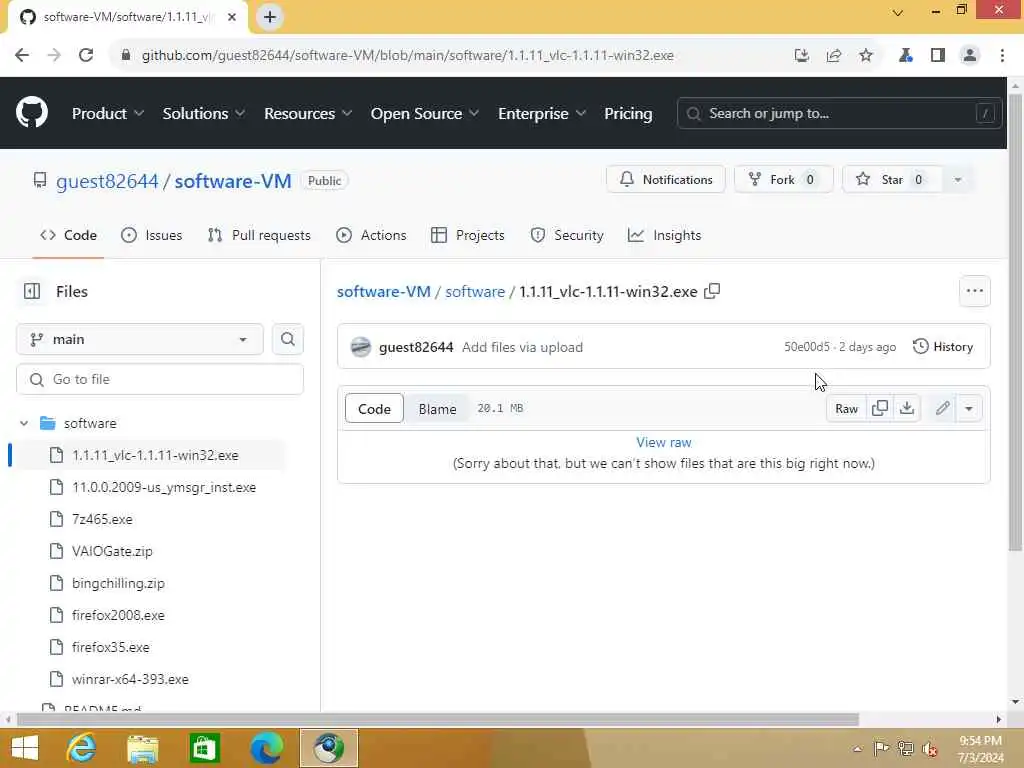Open winrar-x64-393.exe in the file tree
Screen dimensions: 1024x768
click(130, 679)
